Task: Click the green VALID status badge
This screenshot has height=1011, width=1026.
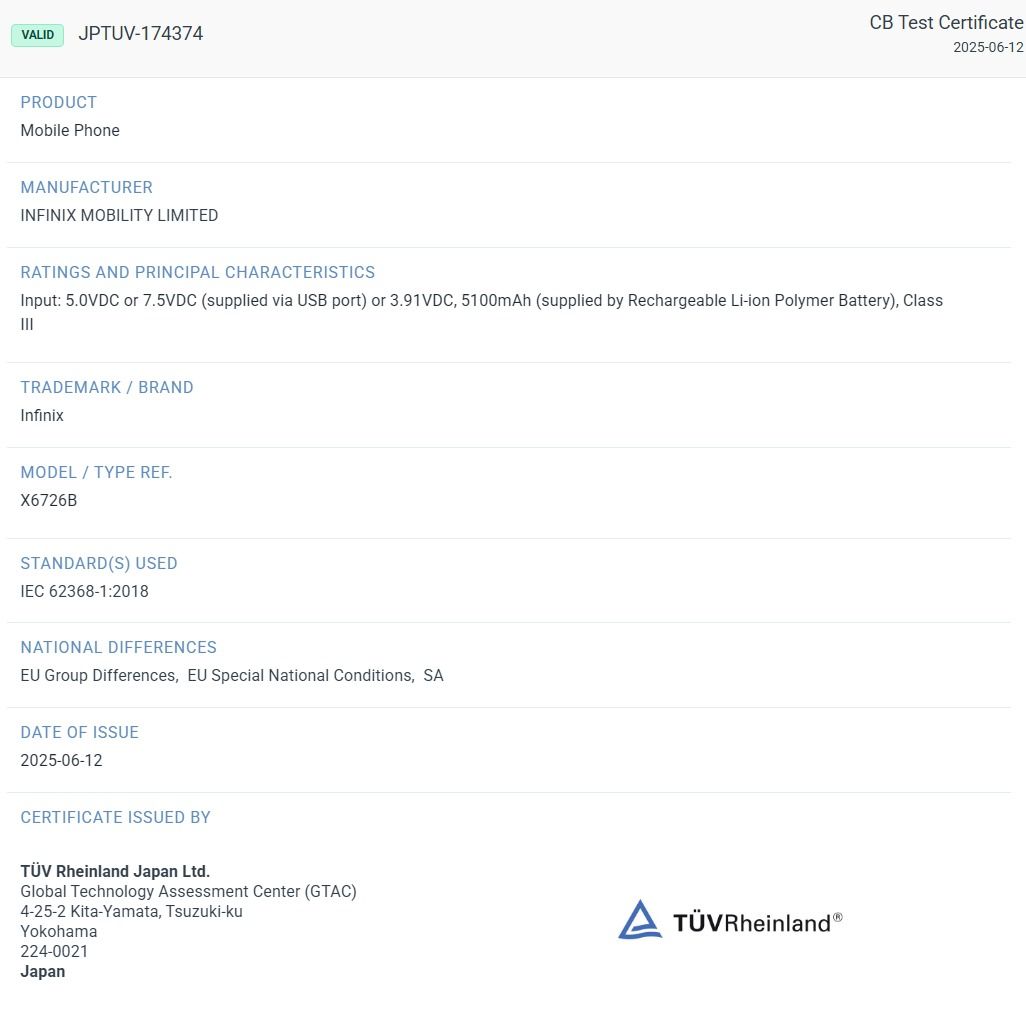Action: coord(37,35)
